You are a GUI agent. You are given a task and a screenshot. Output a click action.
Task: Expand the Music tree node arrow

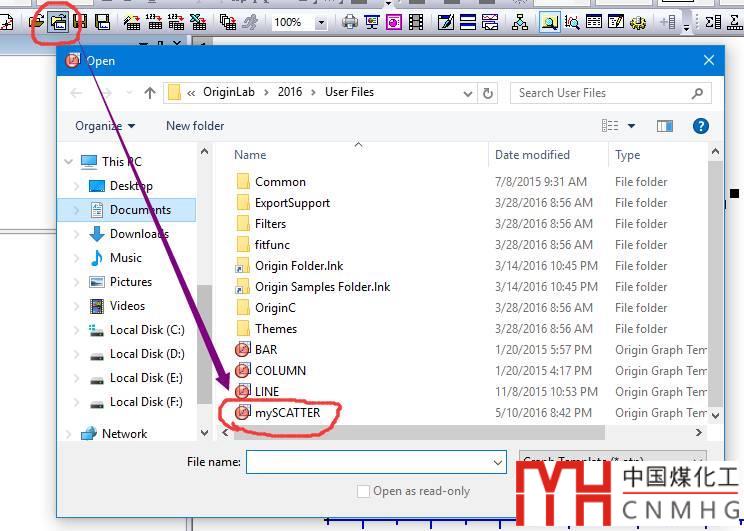point(76,258)
